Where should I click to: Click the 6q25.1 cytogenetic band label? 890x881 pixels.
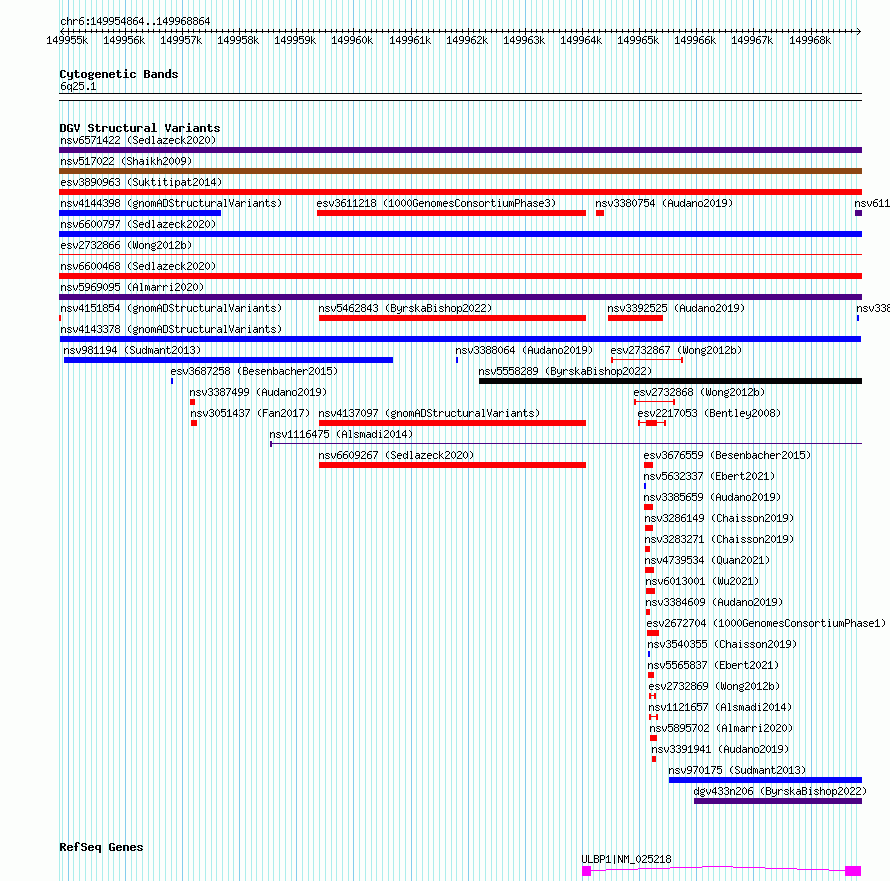pos(78,86)
